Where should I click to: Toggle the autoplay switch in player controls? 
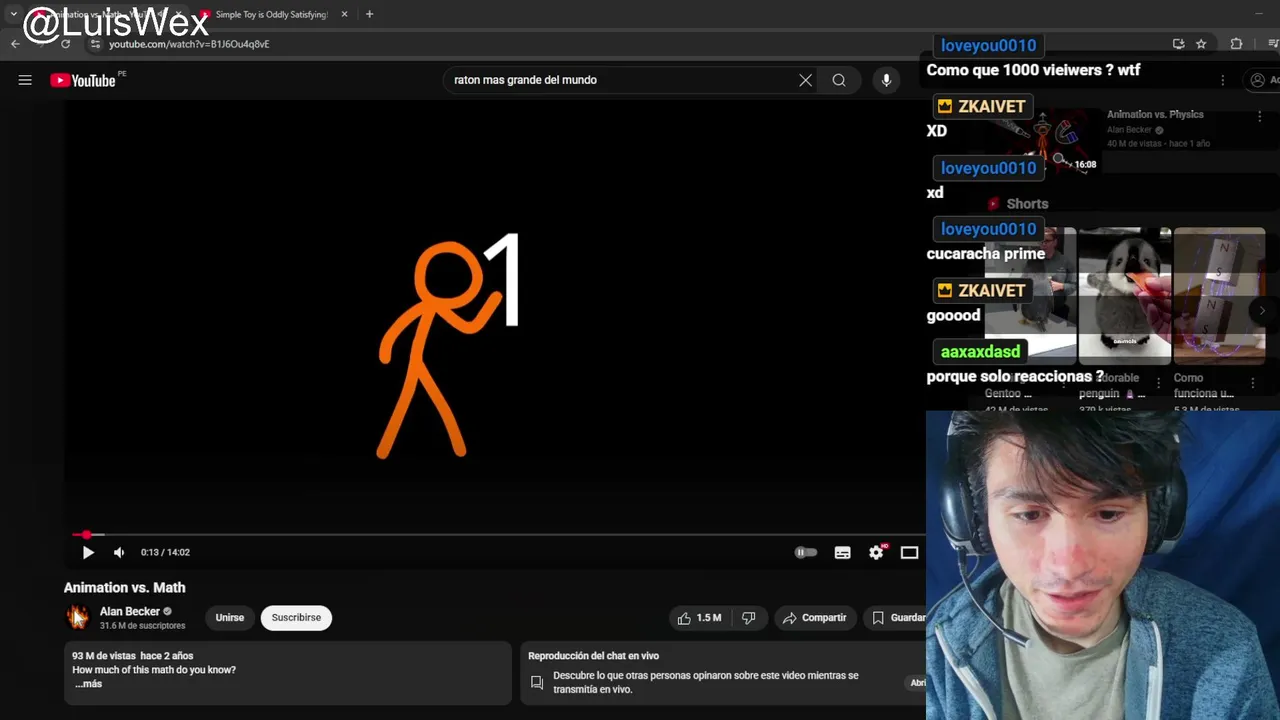(805, 552)
